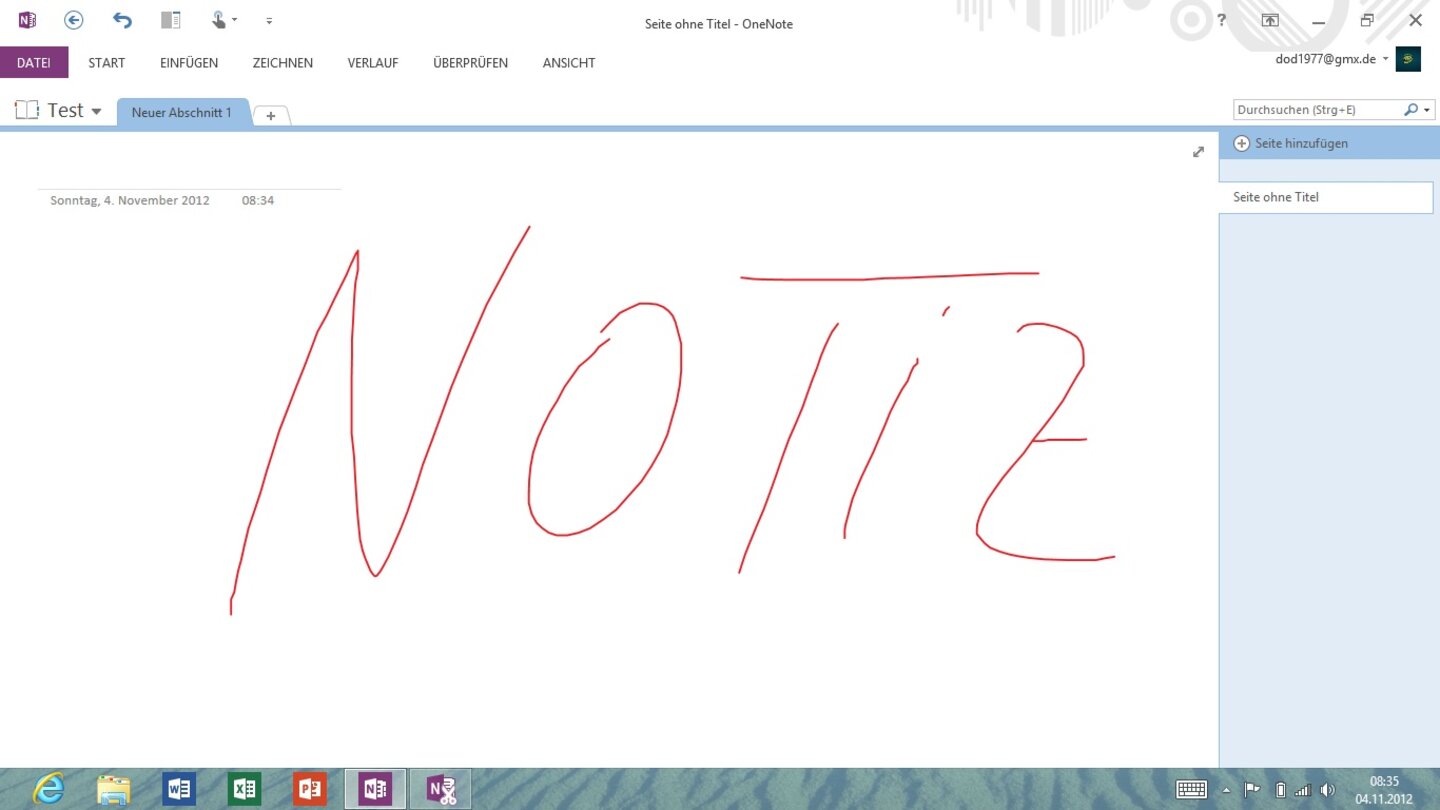Select the Neuer Abschnitt 1 section tab
The width and height of the screenshot is (1440, 810).
pyautogui.click(x=182, y=112)
